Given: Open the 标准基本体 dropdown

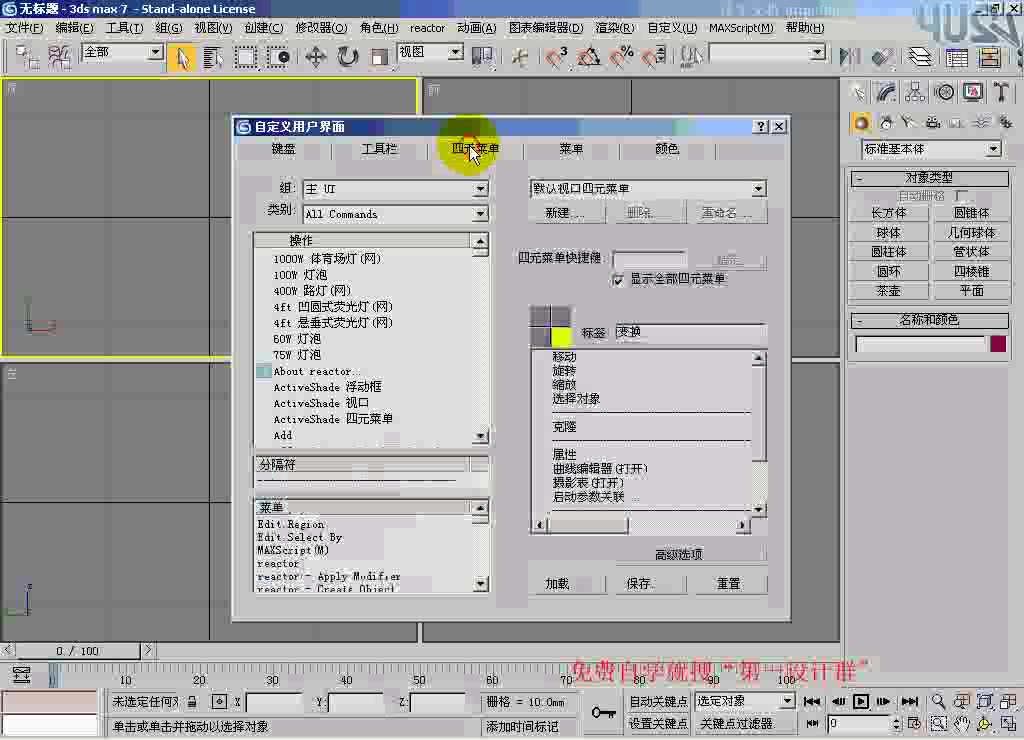Looking at the screenshot, I should coord(993,148).
